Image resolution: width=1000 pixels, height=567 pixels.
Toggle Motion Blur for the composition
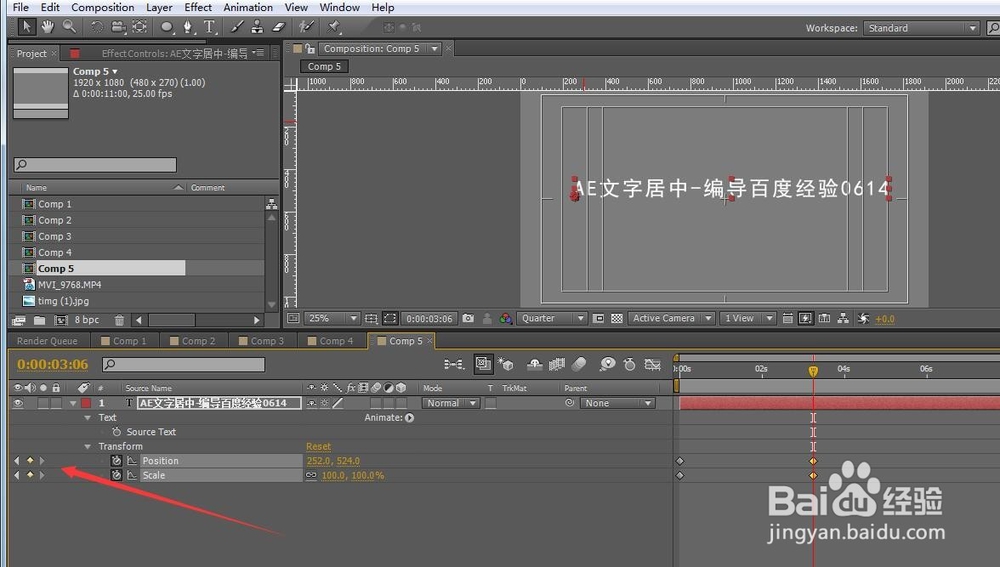[x=579, y=364]
